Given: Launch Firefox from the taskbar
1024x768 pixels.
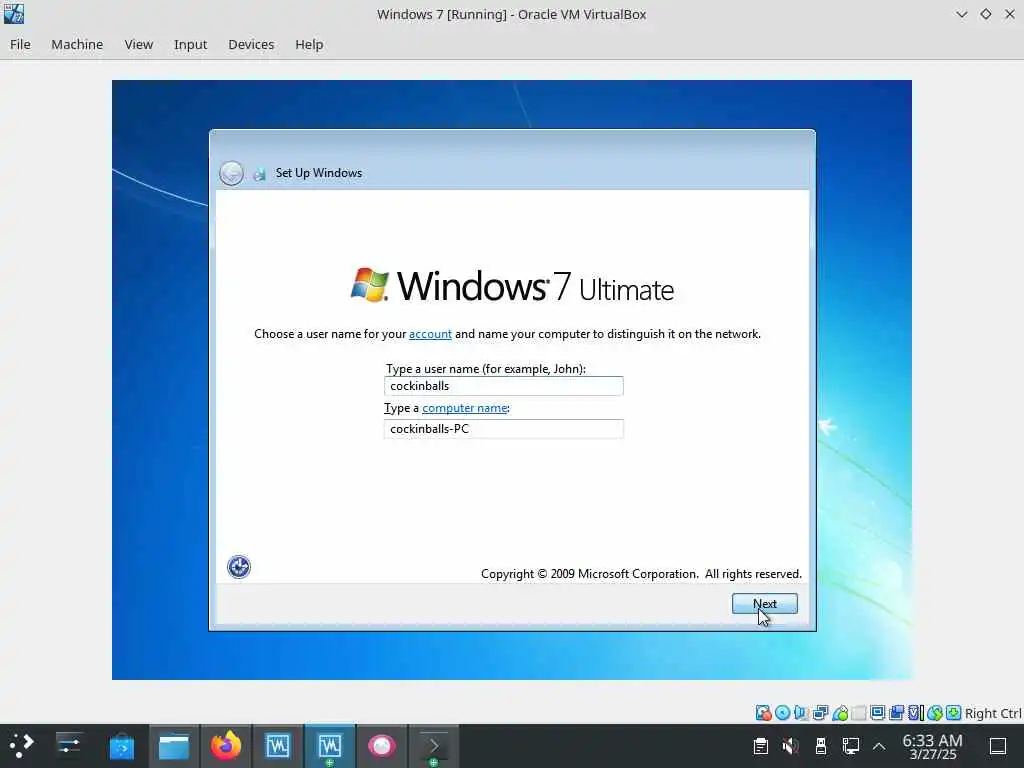Looking at the screenshot, I should pos(225,746).
